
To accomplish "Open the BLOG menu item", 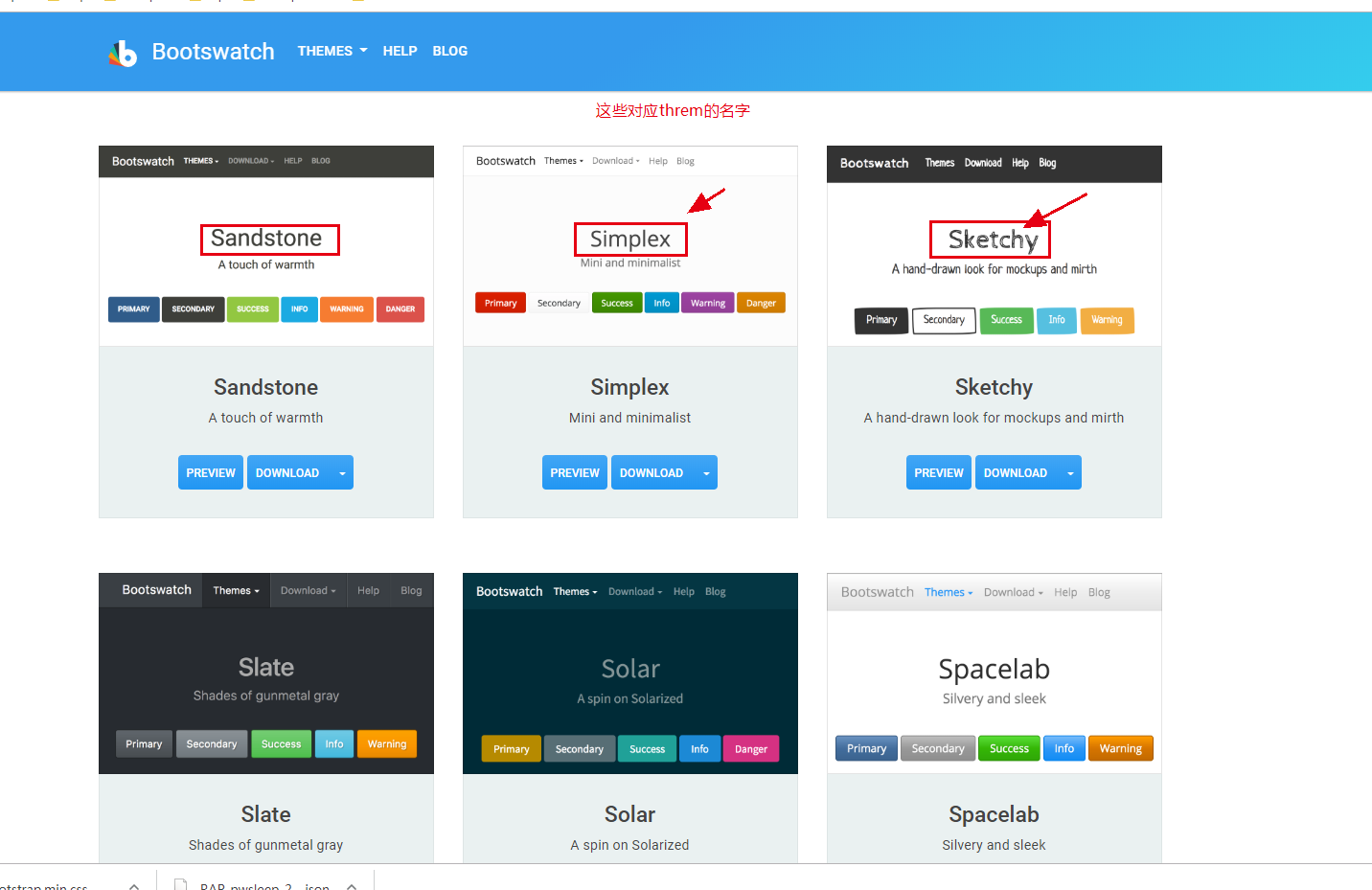I will 449,51.
